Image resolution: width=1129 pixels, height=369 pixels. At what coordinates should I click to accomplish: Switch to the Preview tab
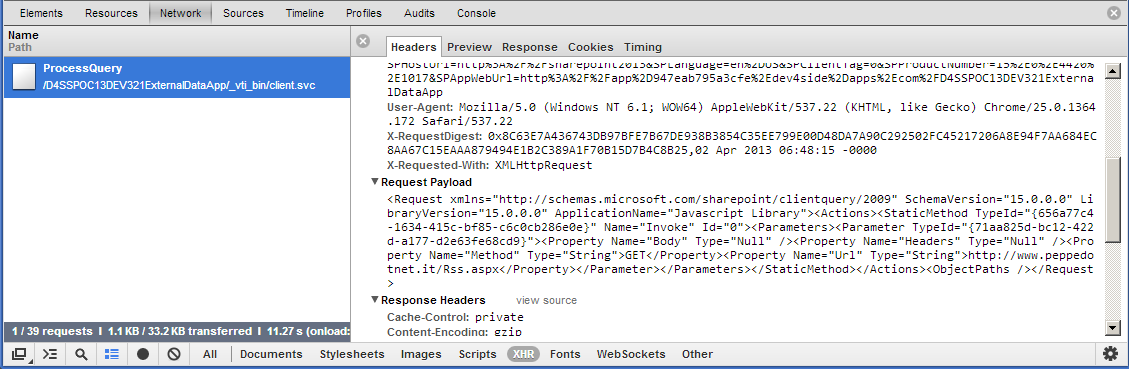(x=469, y=47)
